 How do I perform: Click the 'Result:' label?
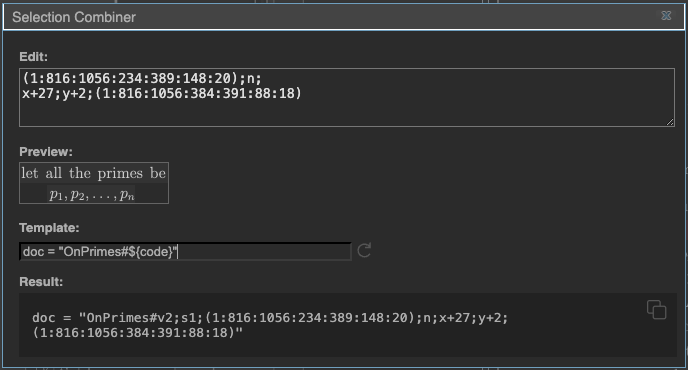[41, 282]
